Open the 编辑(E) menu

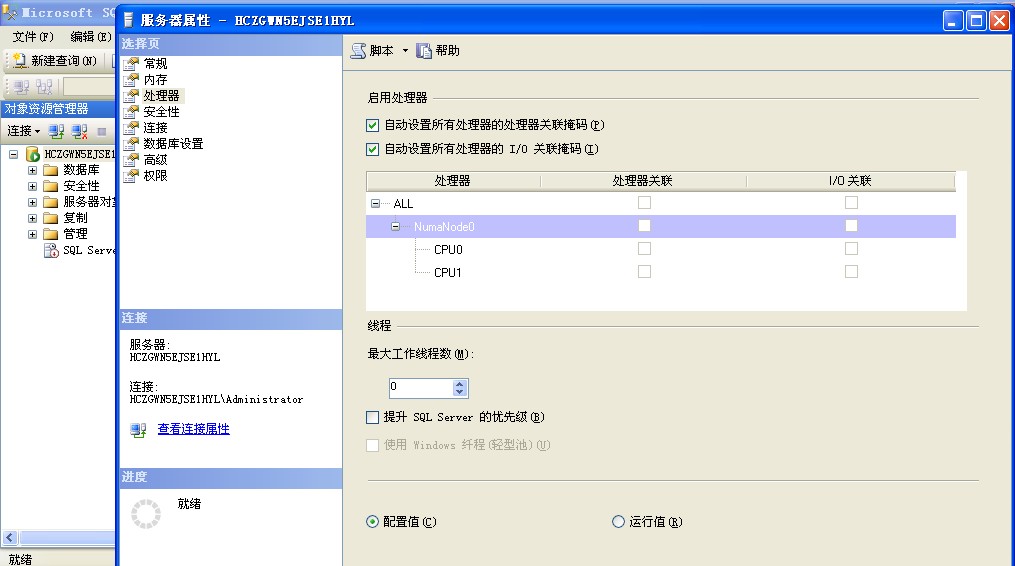click(91, 37)
